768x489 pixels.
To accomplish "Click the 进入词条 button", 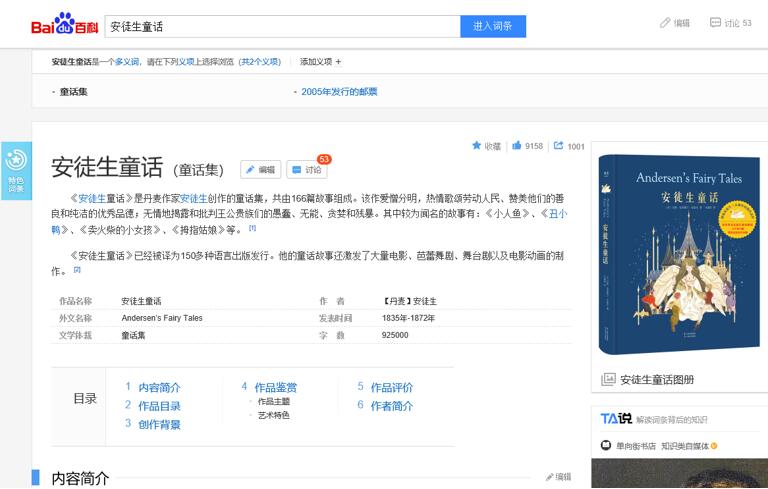I will [493, 26].
